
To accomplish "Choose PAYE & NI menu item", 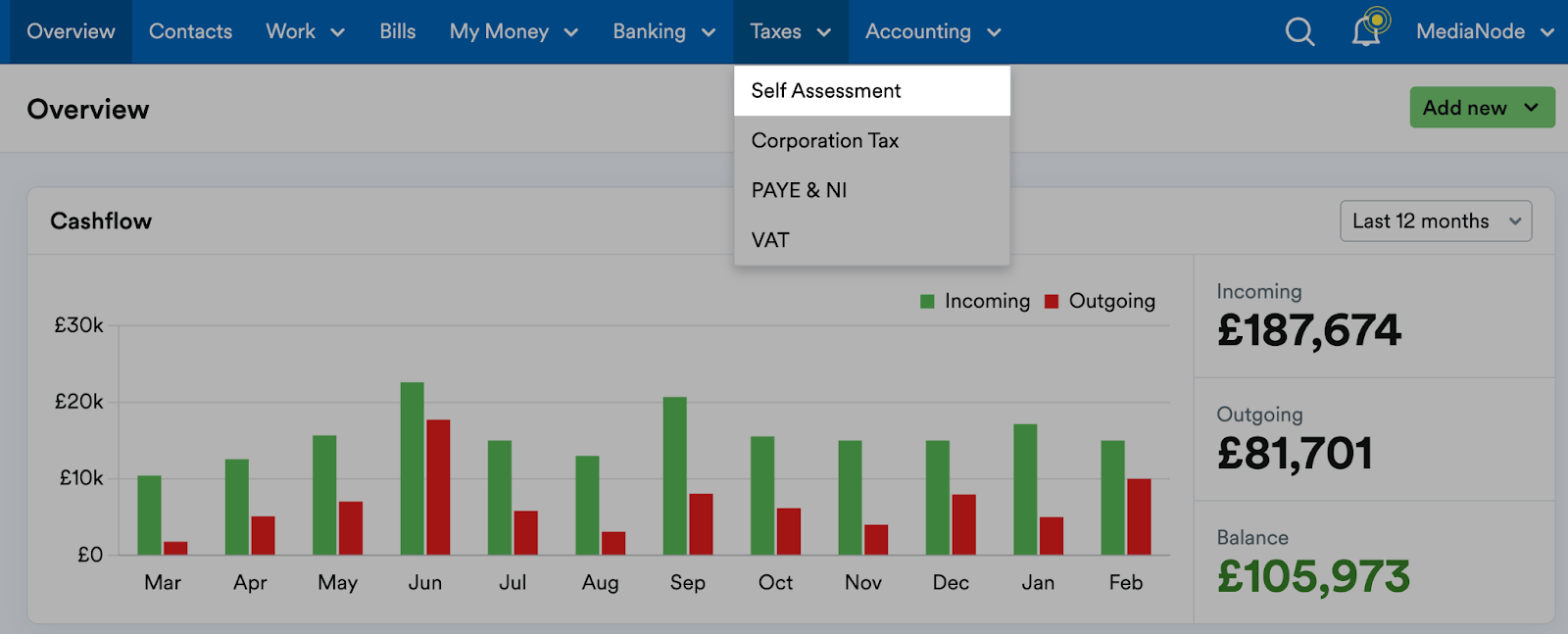I will (x=871, y=191).
